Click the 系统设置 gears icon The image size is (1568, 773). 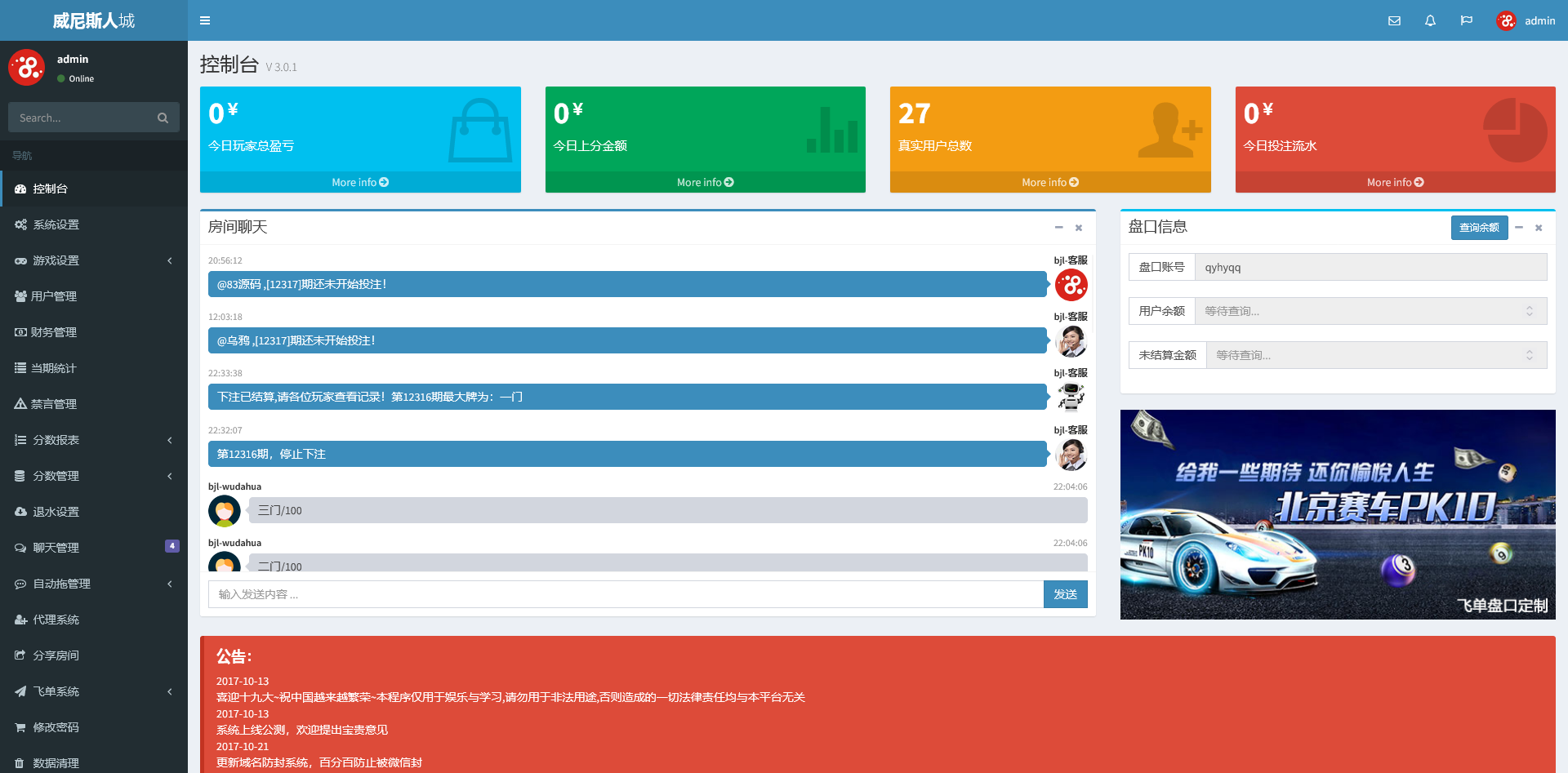click(x=20, y=224)
